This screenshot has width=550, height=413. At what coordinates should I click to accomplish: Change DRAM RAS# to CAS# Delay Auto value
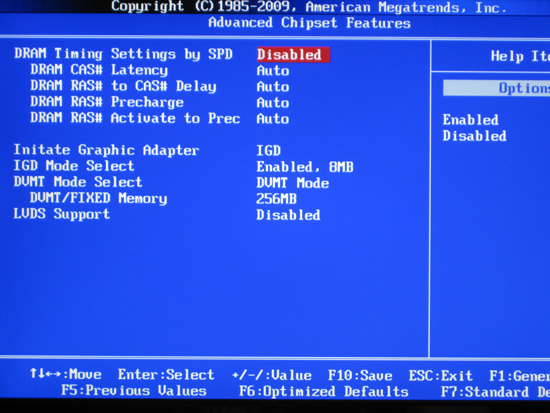click(x=273, y=87)
